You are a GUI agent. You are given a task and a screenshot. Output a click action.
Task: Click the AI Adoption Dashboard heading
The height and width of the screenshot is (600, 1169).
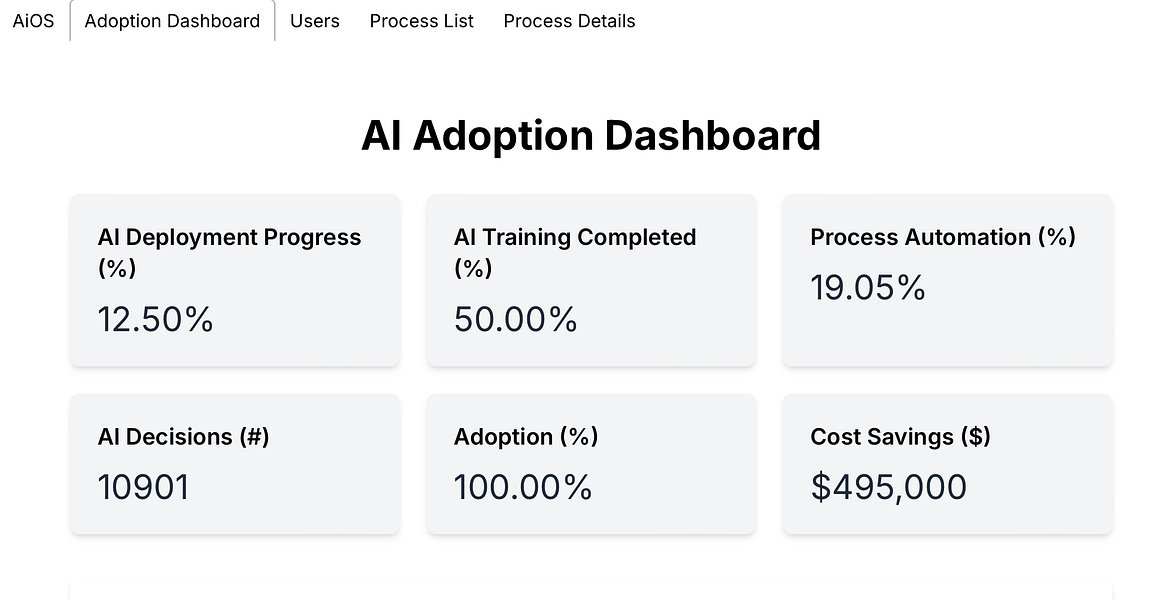click(591, 136)
